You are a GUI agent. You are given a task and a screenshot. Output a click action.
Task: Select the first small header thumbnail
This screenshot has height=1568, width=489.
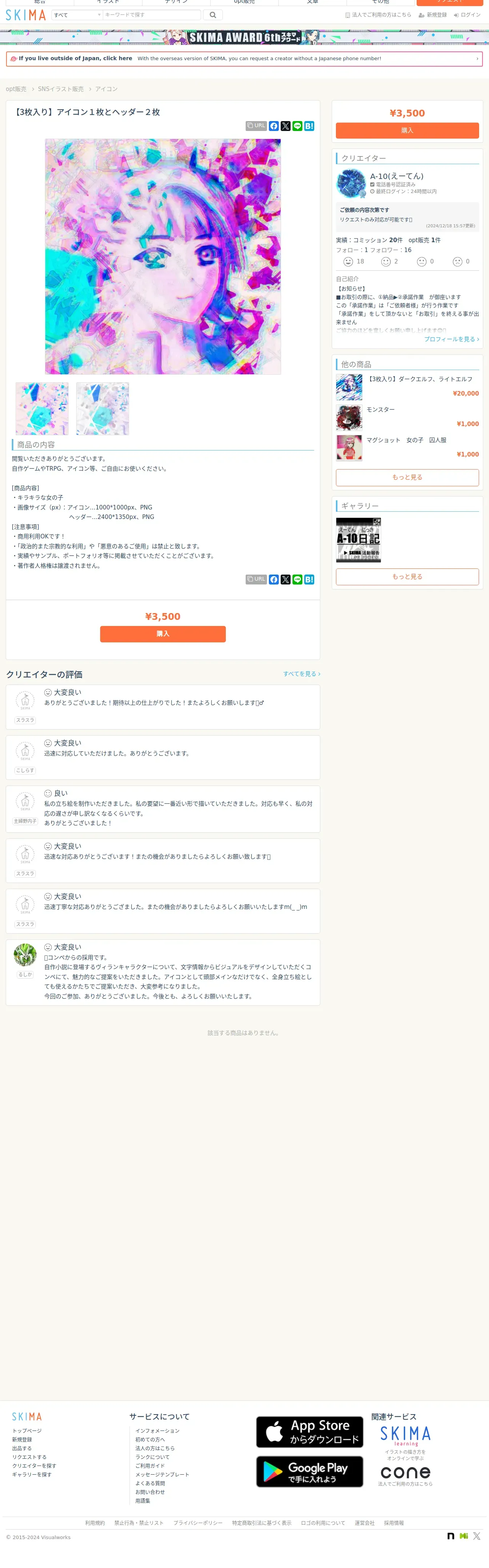pos(42,409)
